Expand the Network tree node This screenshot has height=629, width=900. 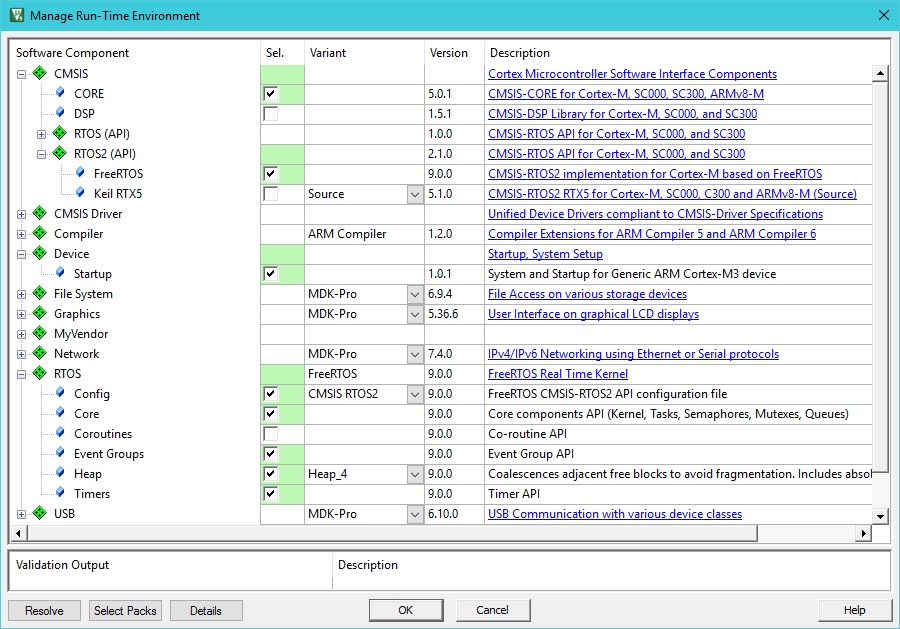[x=22, y=354]
